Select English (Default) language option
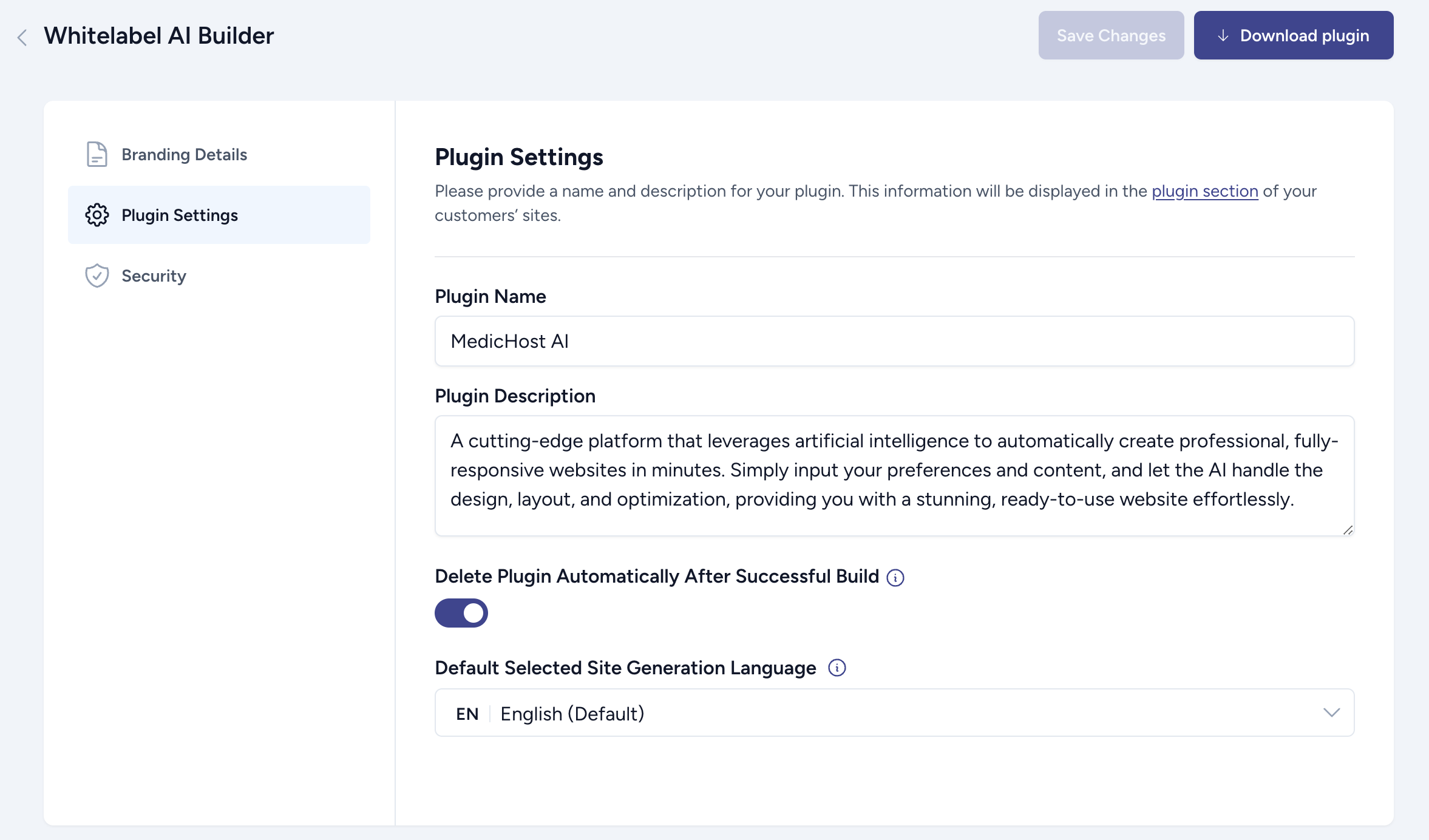Image resolution: width=1429 pixels, height=840 pixels. coord(572,714)
